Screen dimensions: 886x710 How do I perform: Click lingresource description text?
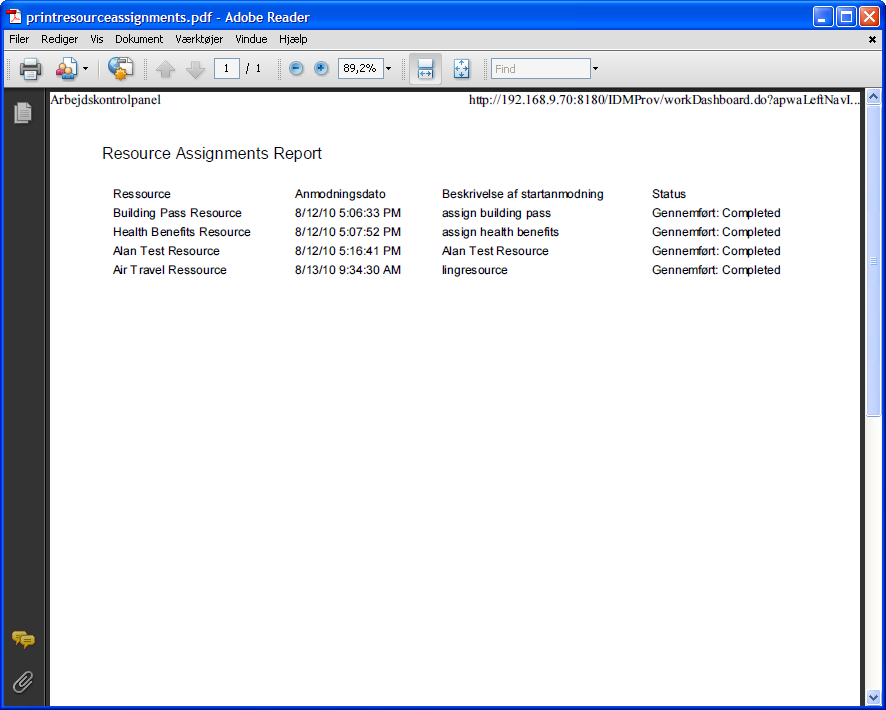pyautogui.click(x=475, y=271)
